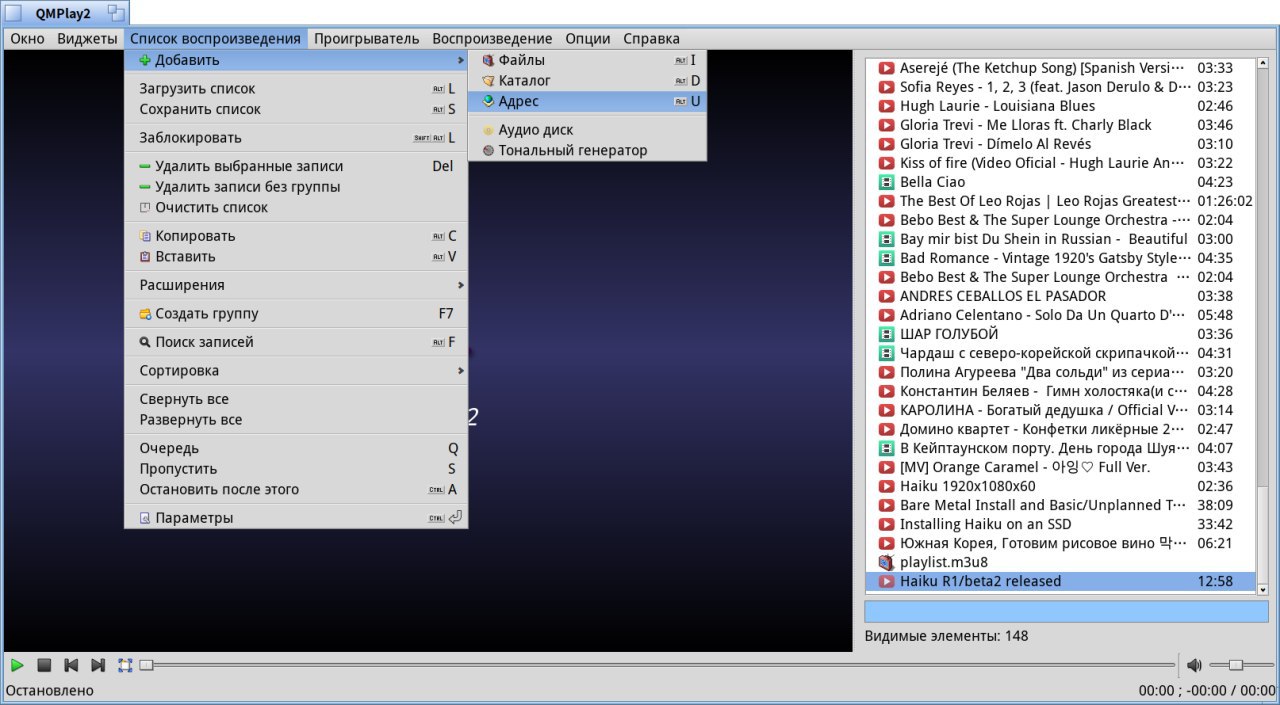Toggle fullscreen mode icon
The width and height of the screenshot is (1280, 705).
click(x=125, y=665)
